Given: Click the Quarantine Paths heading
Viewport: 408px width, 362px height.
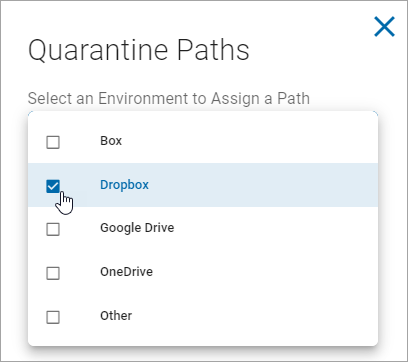Looking at the screenshot, I should 139,50.
